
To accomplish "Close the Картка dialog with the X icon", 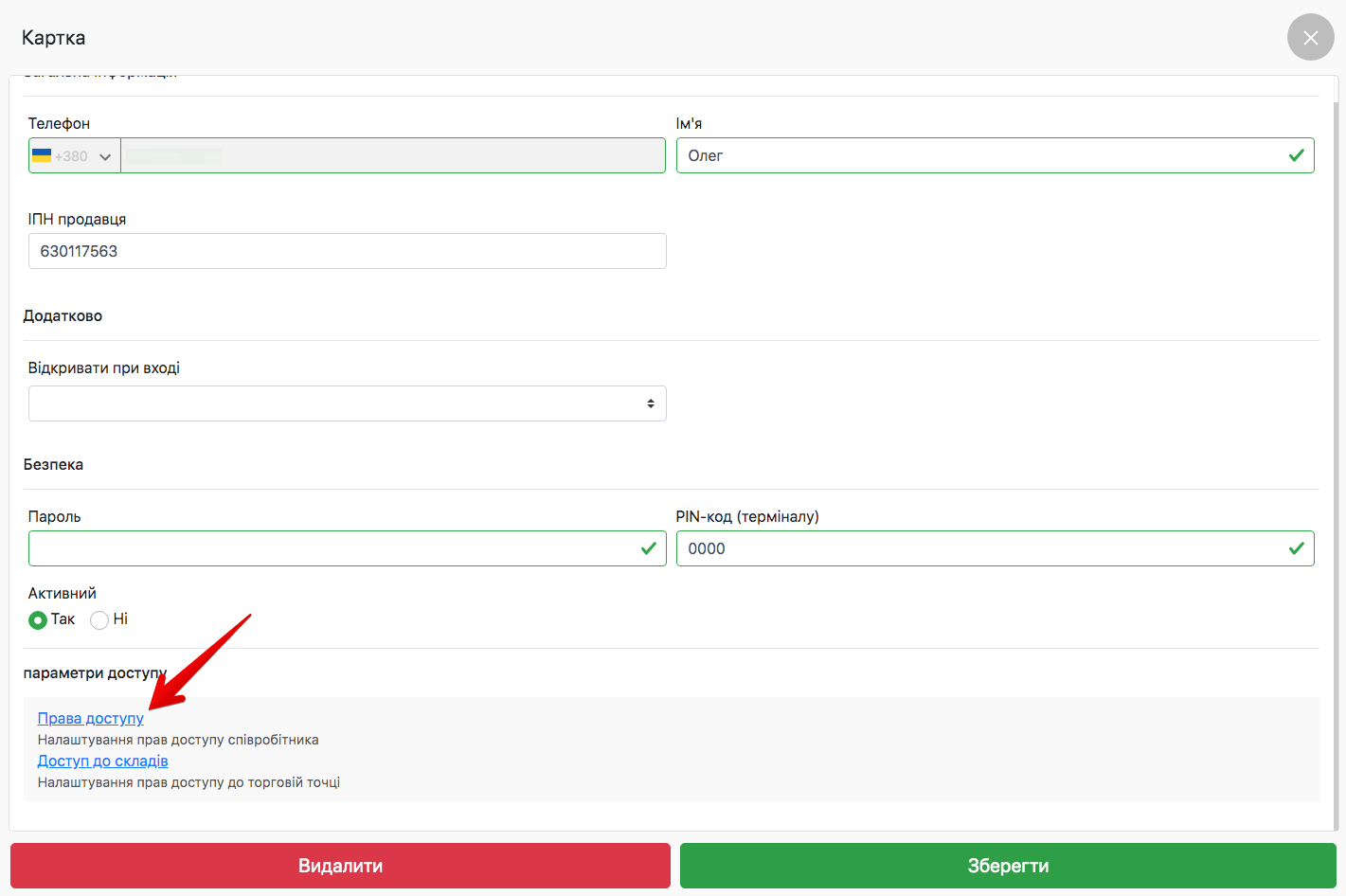I will [1310, 38].
